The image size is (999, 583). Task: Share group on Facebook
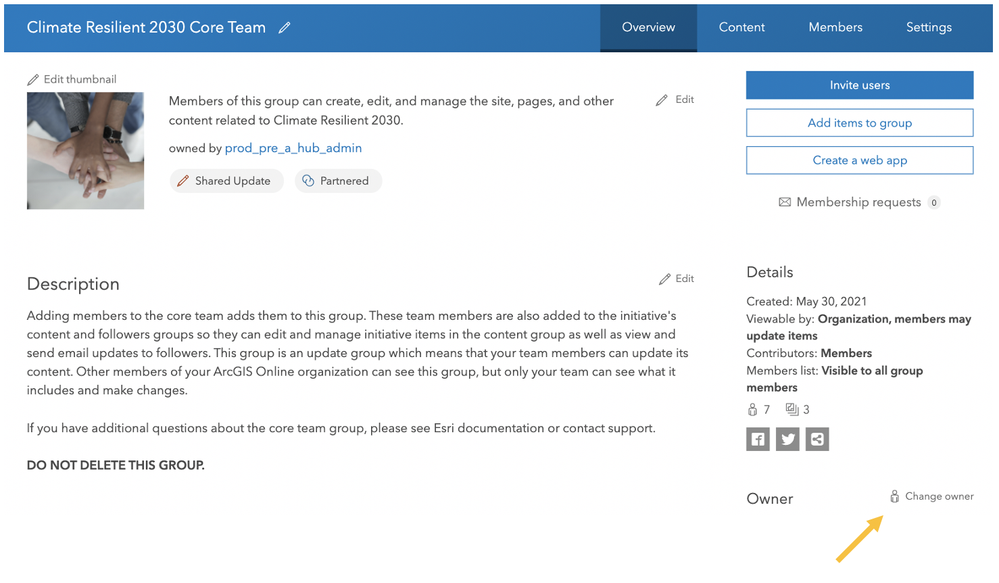[758, 439]
